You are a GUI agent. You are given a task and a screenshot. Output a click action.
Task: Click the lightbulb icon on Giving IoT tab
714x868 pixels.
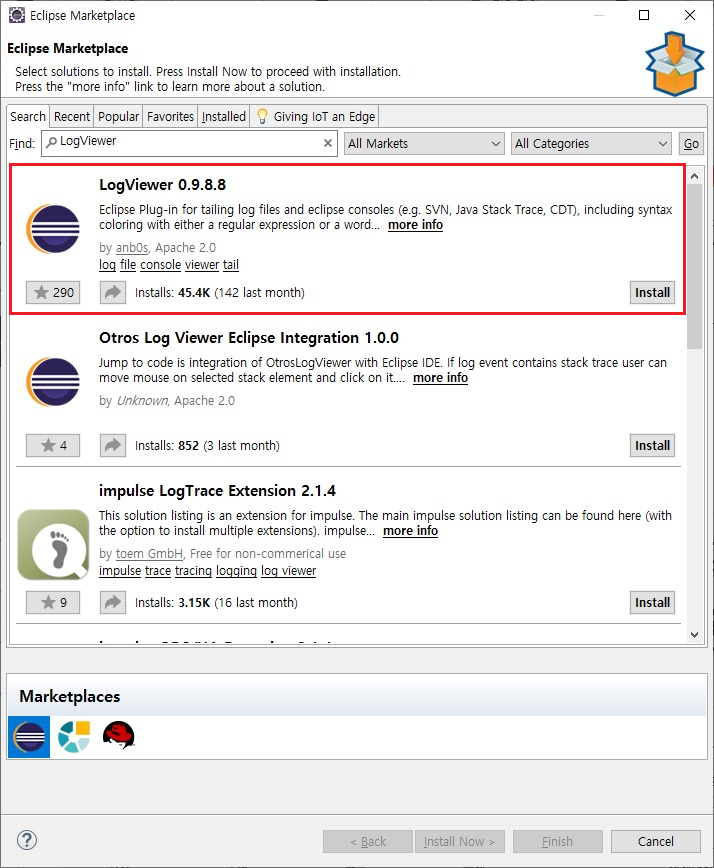pyautogui.click(x=262, y=116)
